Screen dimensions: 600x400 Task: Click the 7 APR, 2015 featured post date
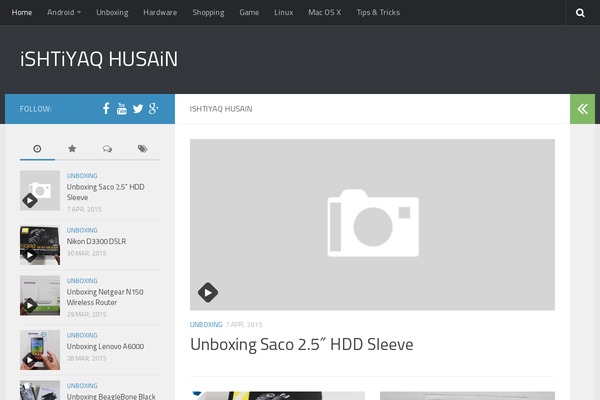tap(244, 325)
